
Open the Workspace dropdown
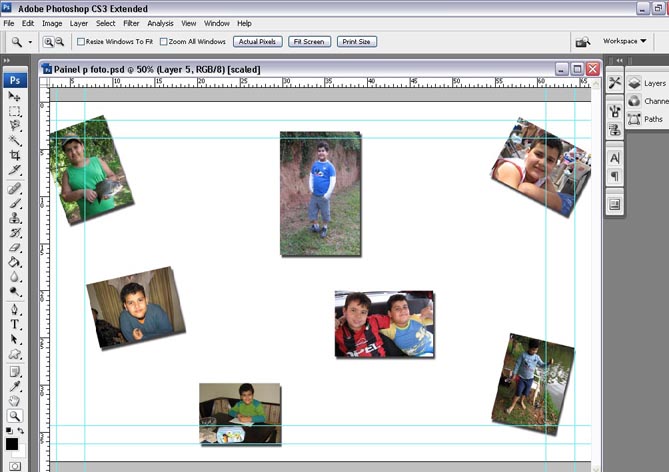tap(624, 41)
